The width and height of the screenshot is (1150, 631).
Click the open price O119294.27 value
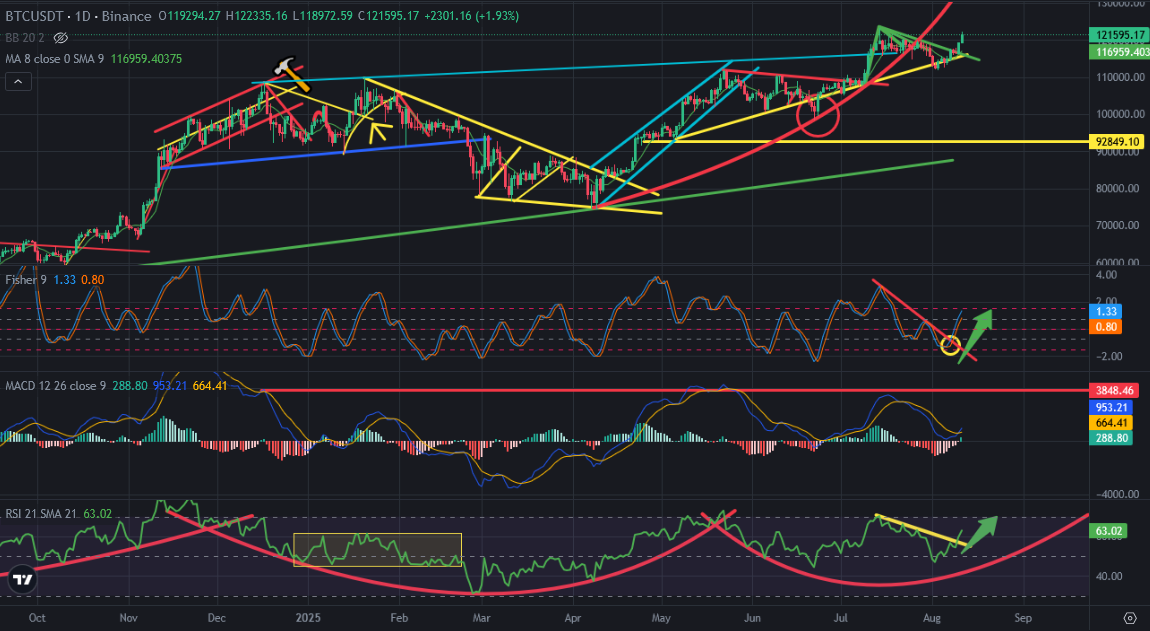tap(189, 15)
